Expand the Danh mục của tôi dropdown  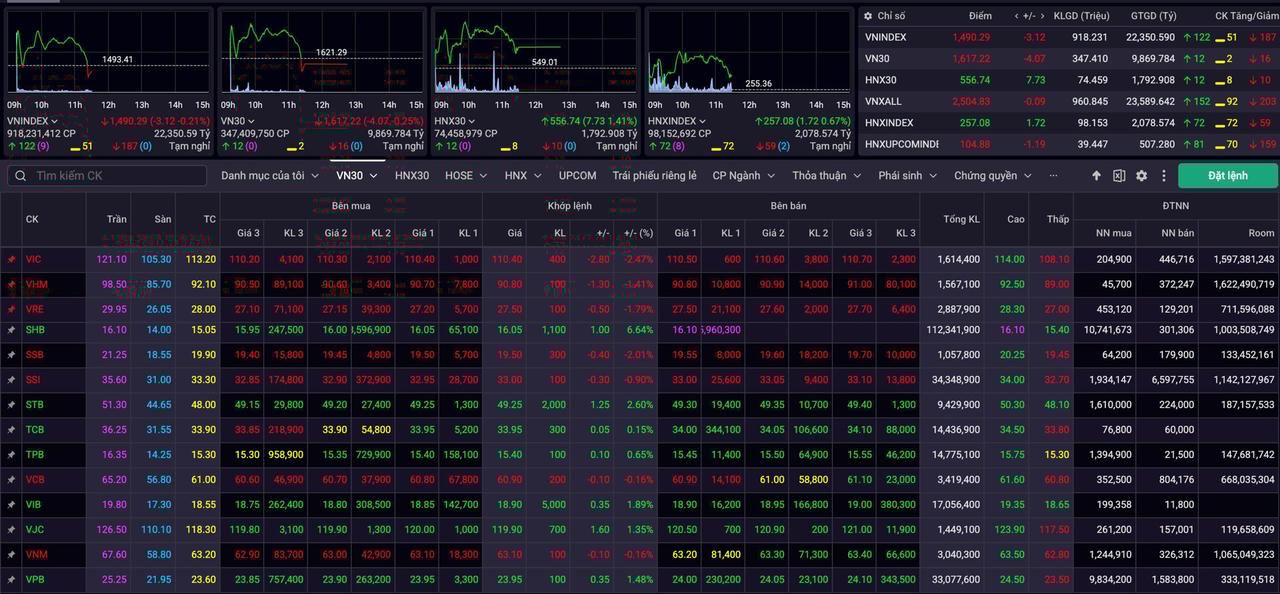[269, 176]
